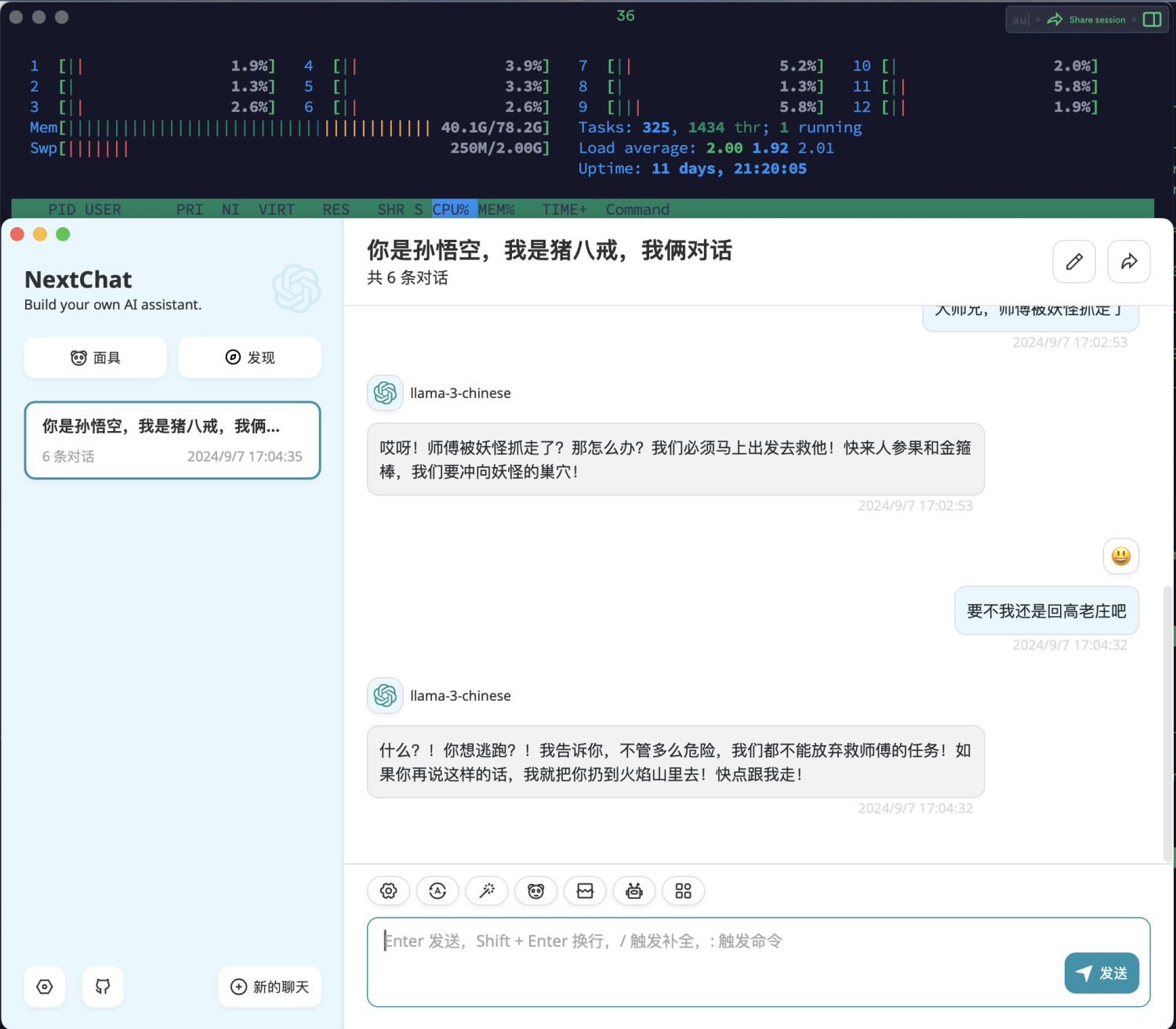Start a 新的聊天 new chat
Image resolution: width=1176 pixels, height=1029 pixels.
270,987
